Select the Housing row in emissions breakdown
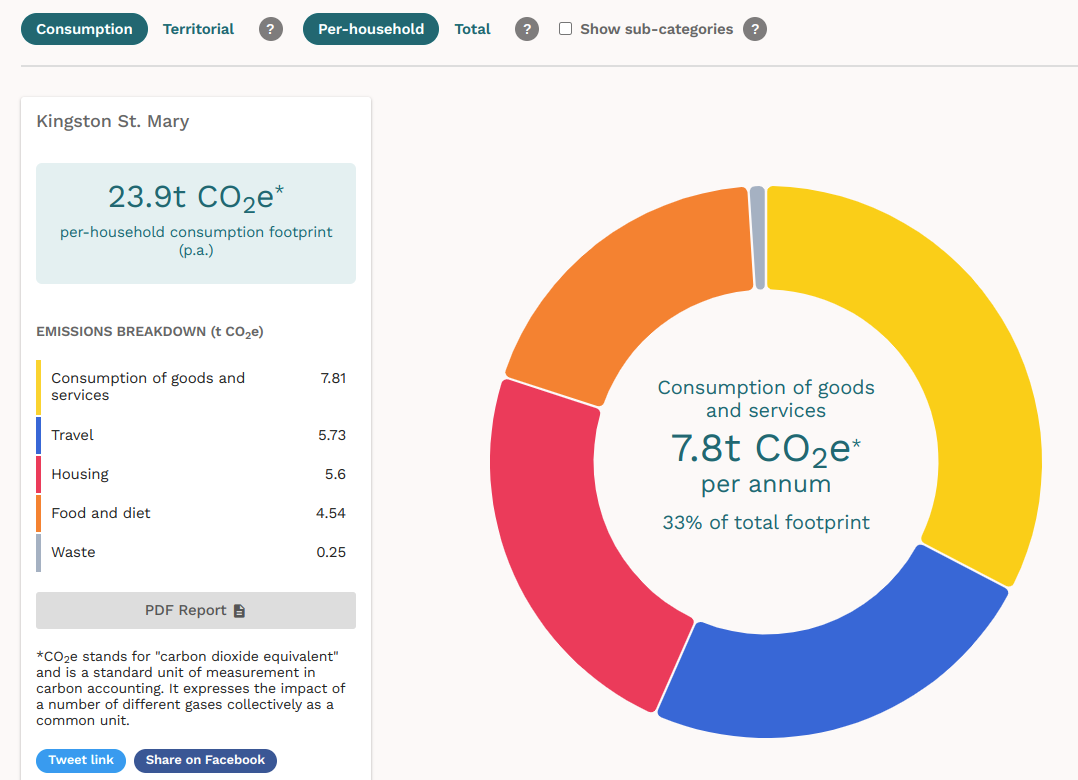Image resolution: width=1078 pixels, height=780 pixels. coord(195,474)
